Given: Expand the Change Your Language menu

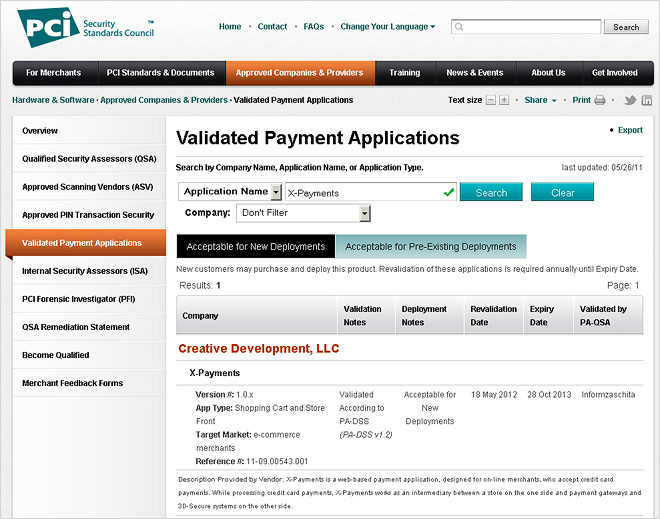Looking at the screenshot, I should (x=388, y=27).
